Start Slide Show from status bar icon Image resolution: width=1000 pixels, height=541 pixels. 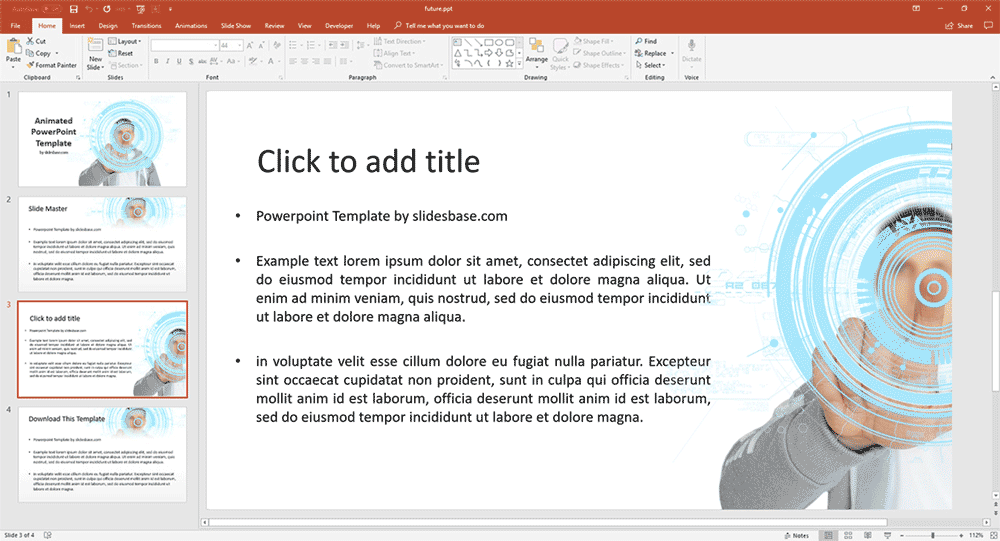click(x=889, y=535)
